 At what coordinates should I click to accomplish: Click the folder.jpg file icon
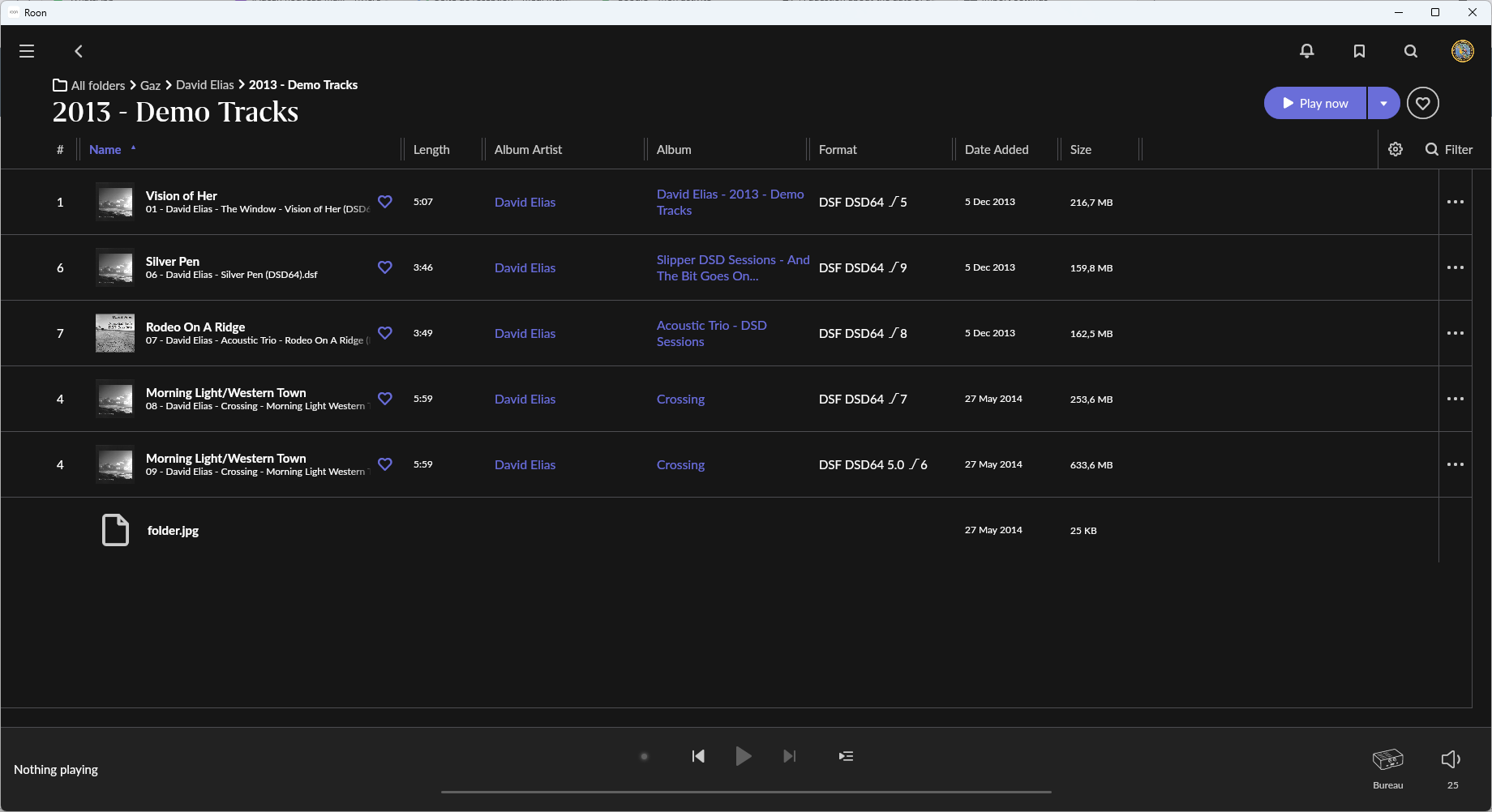[x=115, y=530]
